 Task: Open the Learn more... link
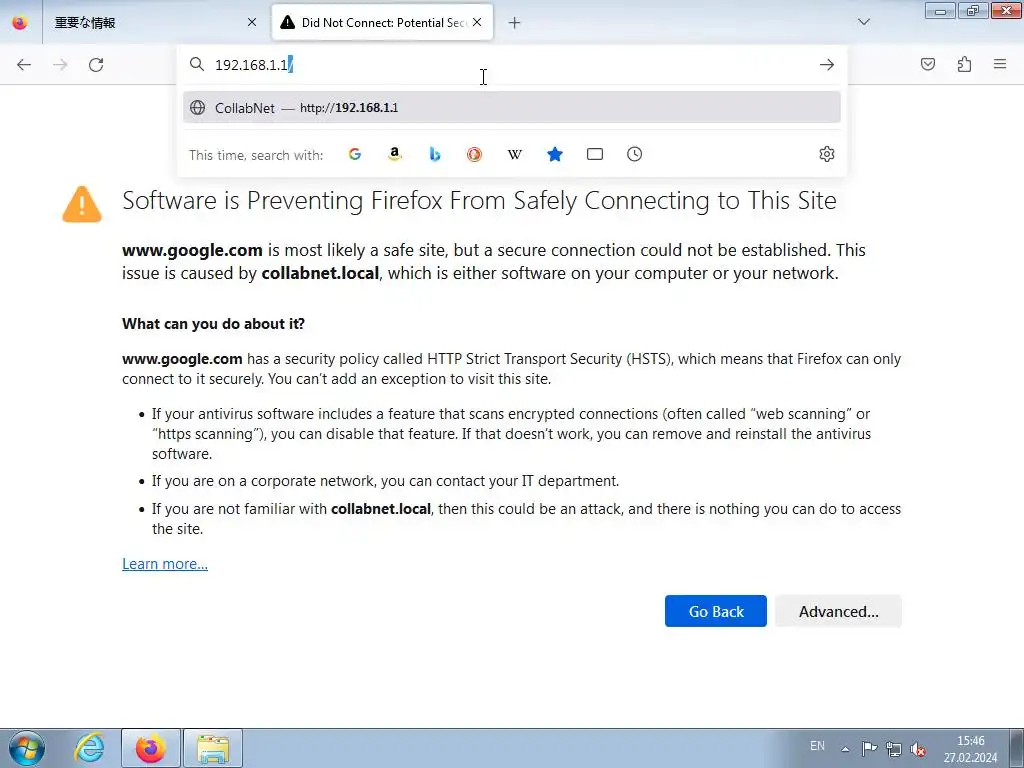pos(165,564)
